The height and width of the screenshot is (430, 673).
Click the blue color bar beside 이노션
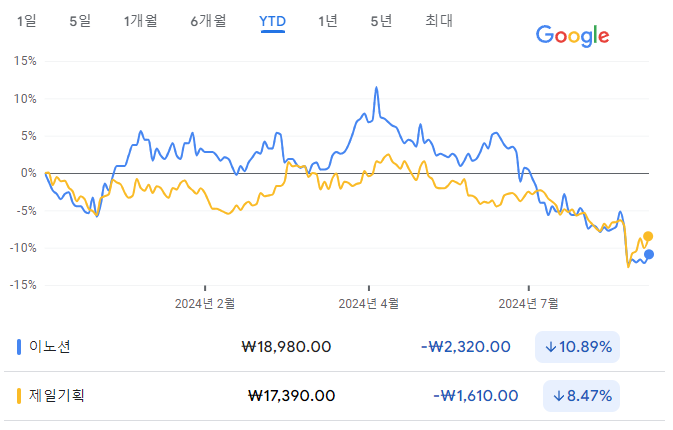pyautogui.click(x=19, y=347)
